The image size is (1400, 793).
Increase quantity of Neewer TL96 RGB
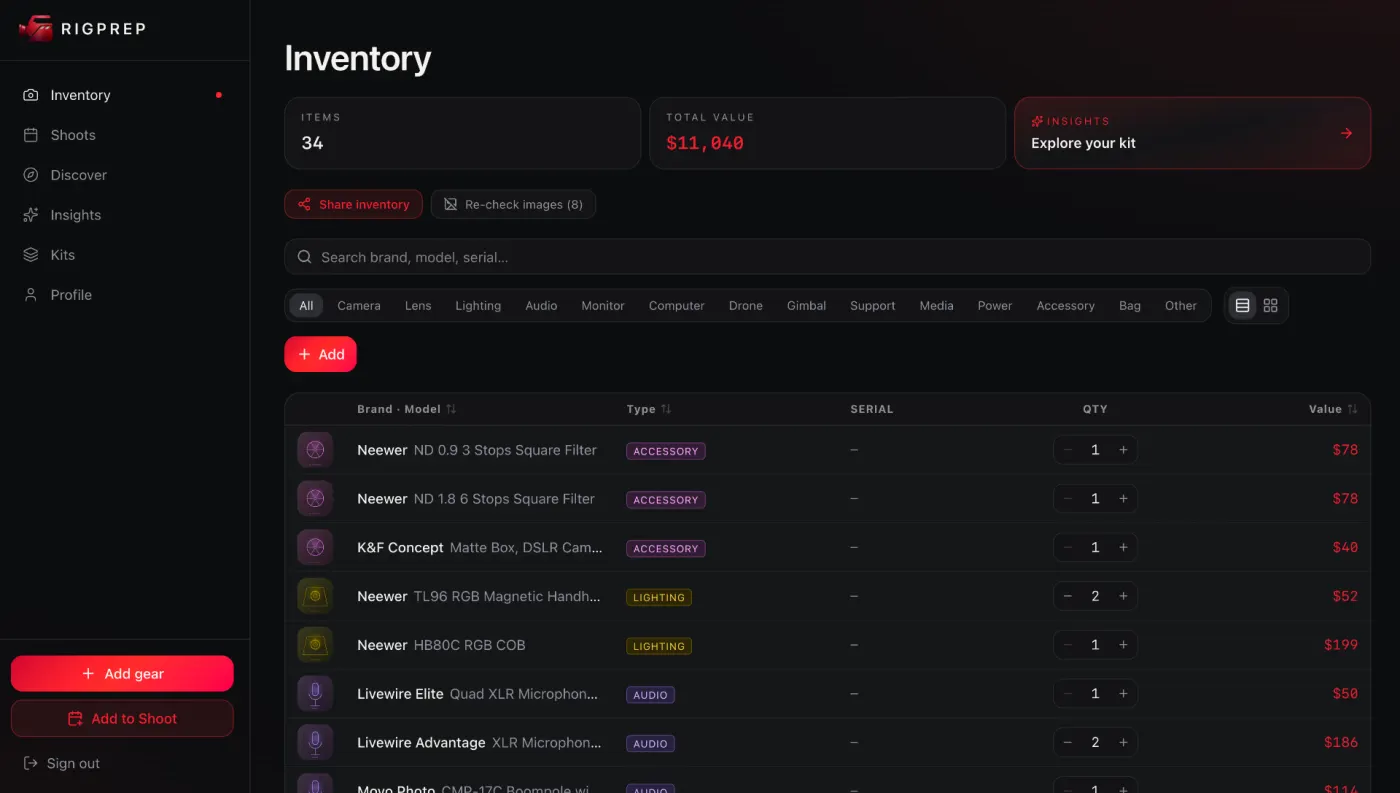[x=1123, y=596]
